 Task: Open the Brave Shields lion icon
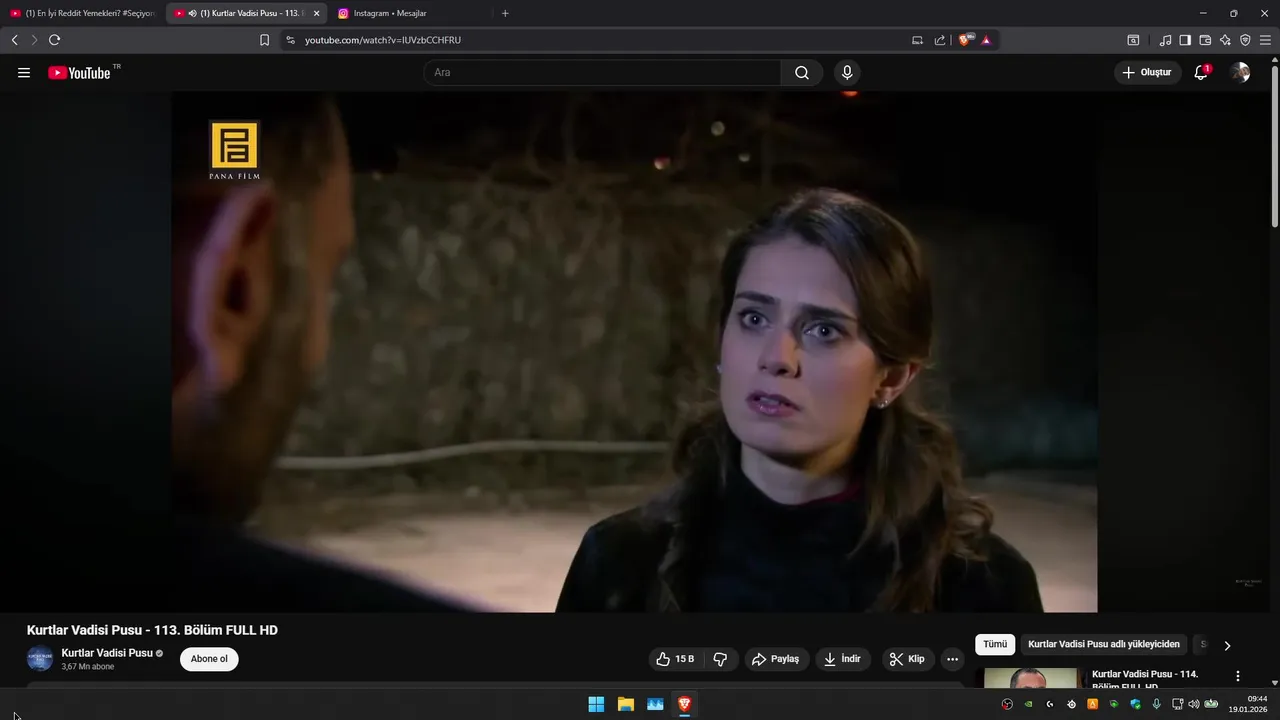coord(965,40)
